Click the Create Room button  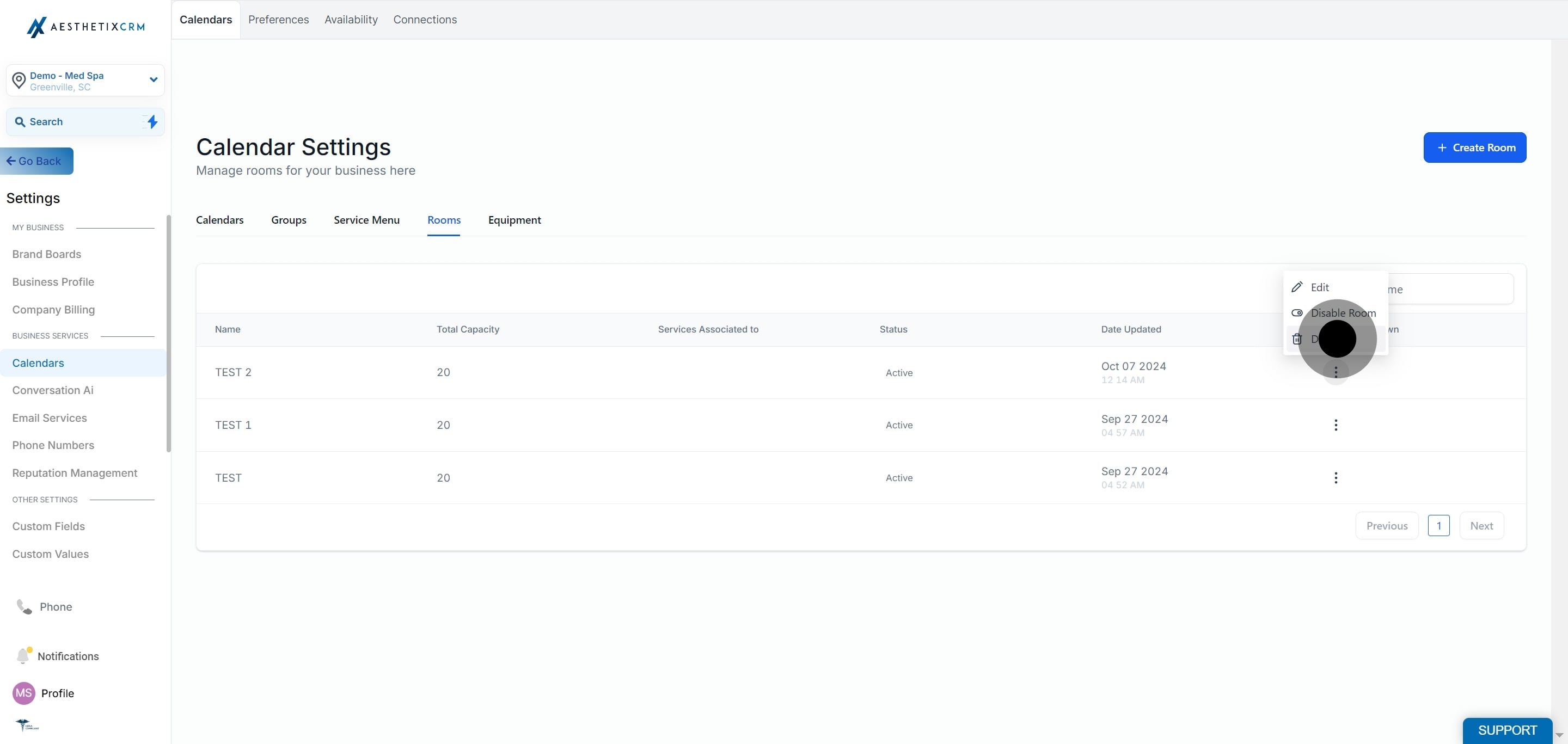point(1474,147)
